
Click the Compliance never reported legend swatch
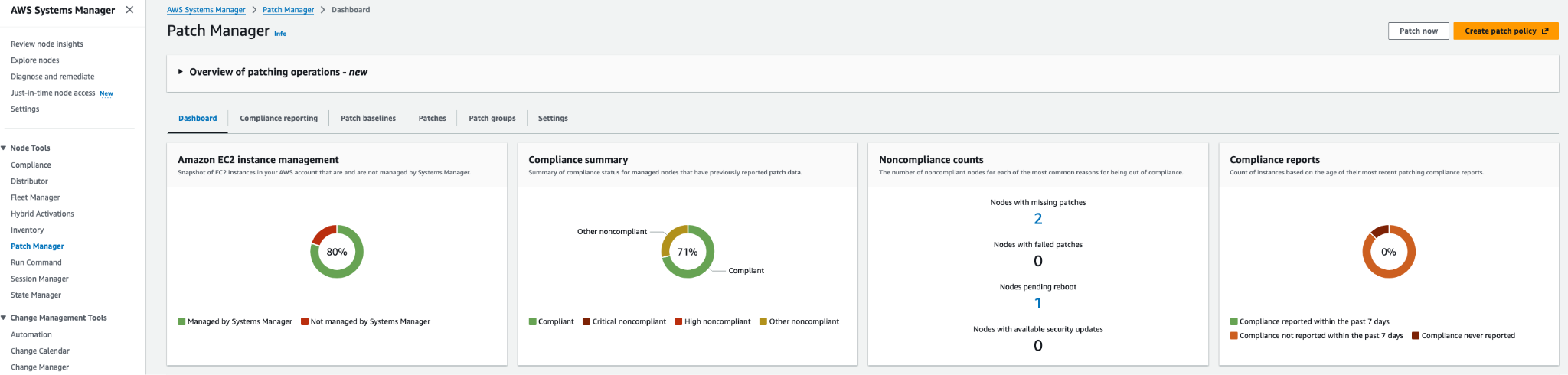click(1416, 335)
